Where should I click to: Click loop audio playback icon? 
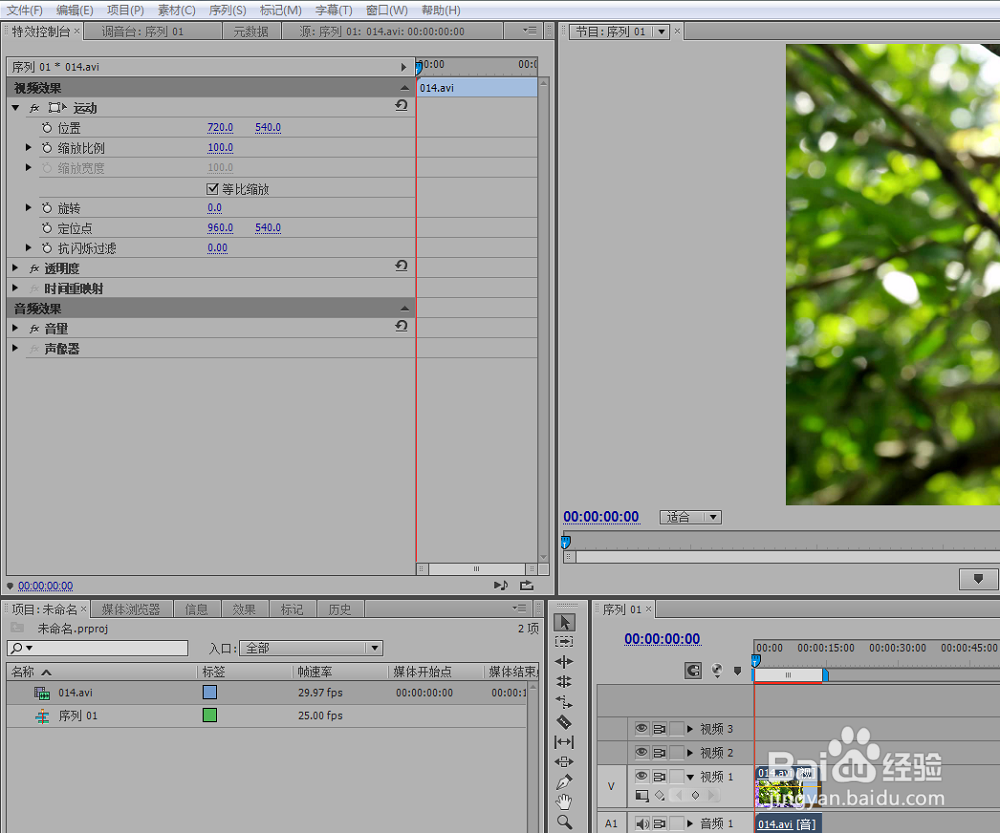click(501, 585)
